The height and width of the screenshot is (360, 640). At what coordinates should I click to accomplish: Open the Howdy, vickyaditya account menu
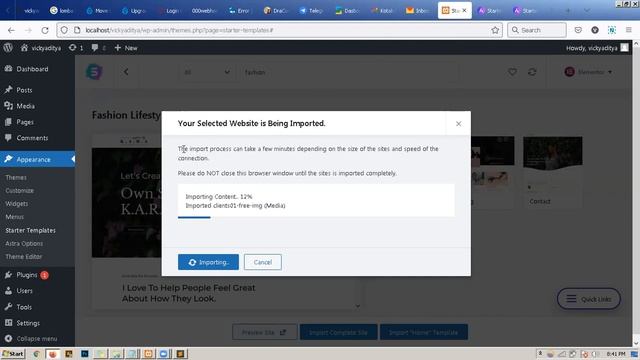597,48
